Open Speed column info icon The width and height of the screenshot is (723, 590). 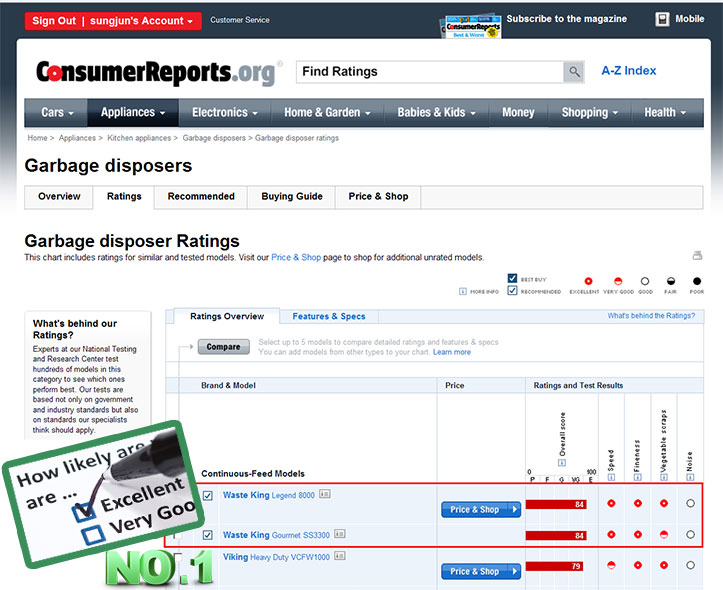tap(611, 477)
